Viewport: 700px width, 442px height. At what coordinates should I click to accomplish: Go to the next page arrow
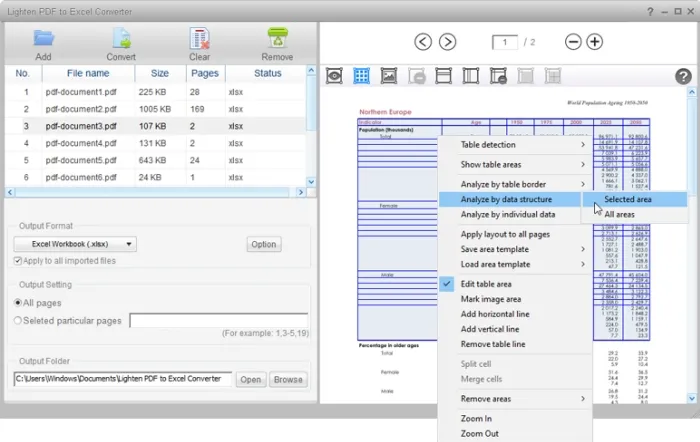click(x=448, y=42)
